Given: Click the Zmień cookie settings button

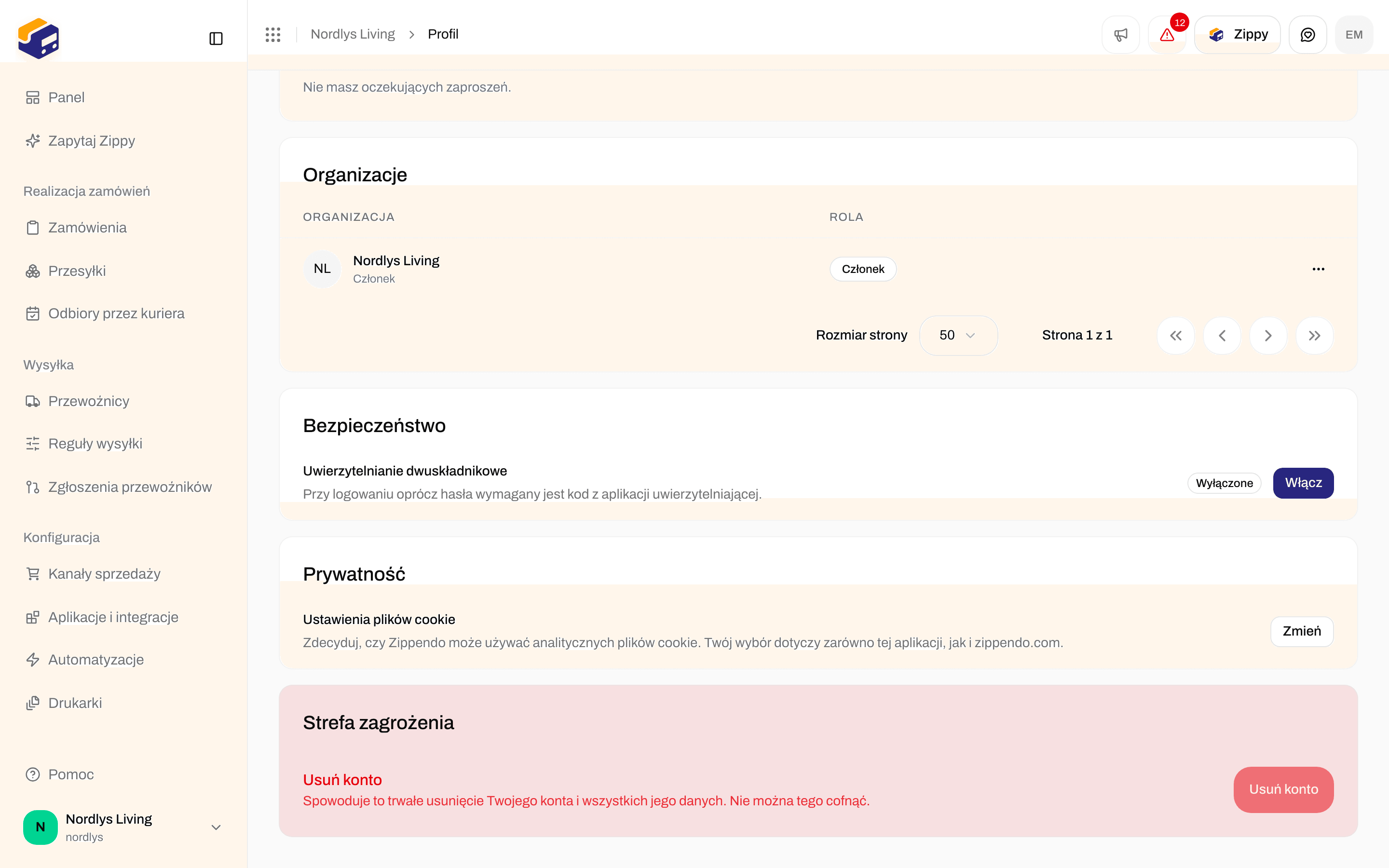Looking at the screenshot, I should (x=1302, y=631).
